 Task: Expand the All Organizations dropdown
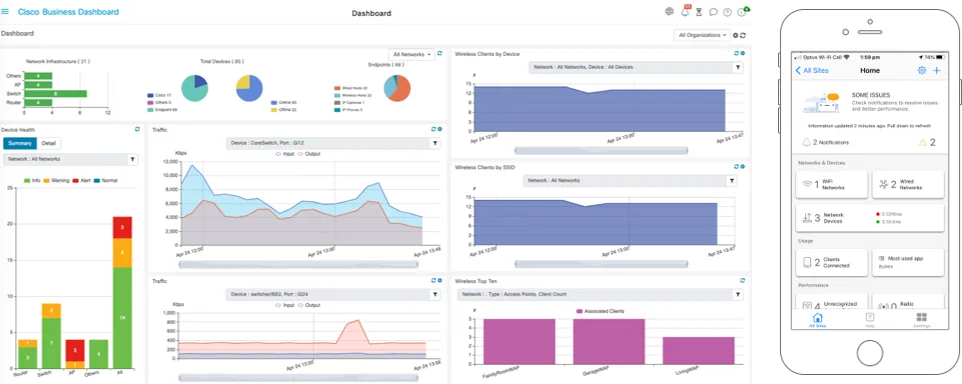coord(702,35)
